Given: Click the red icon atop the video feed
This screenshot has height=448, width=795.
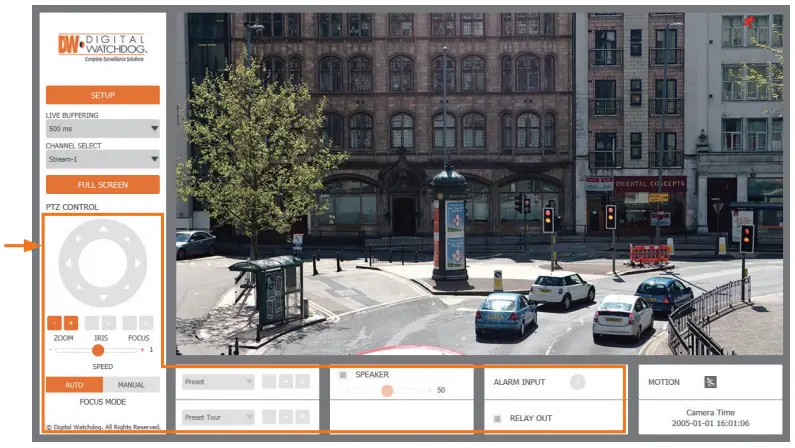Looking at the screenshot, I should (749, 21).
